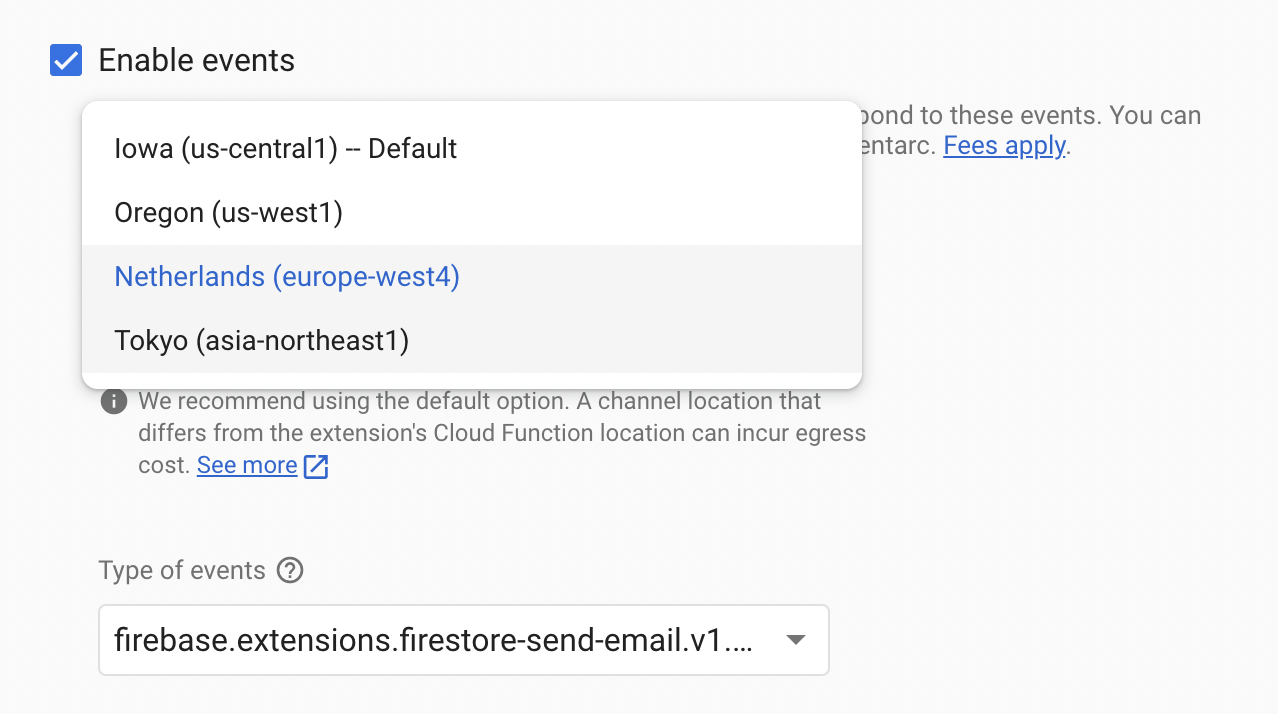Select Iowa (us-central1) default location
The image size is (1278, 714).
(x=286, y=148)
